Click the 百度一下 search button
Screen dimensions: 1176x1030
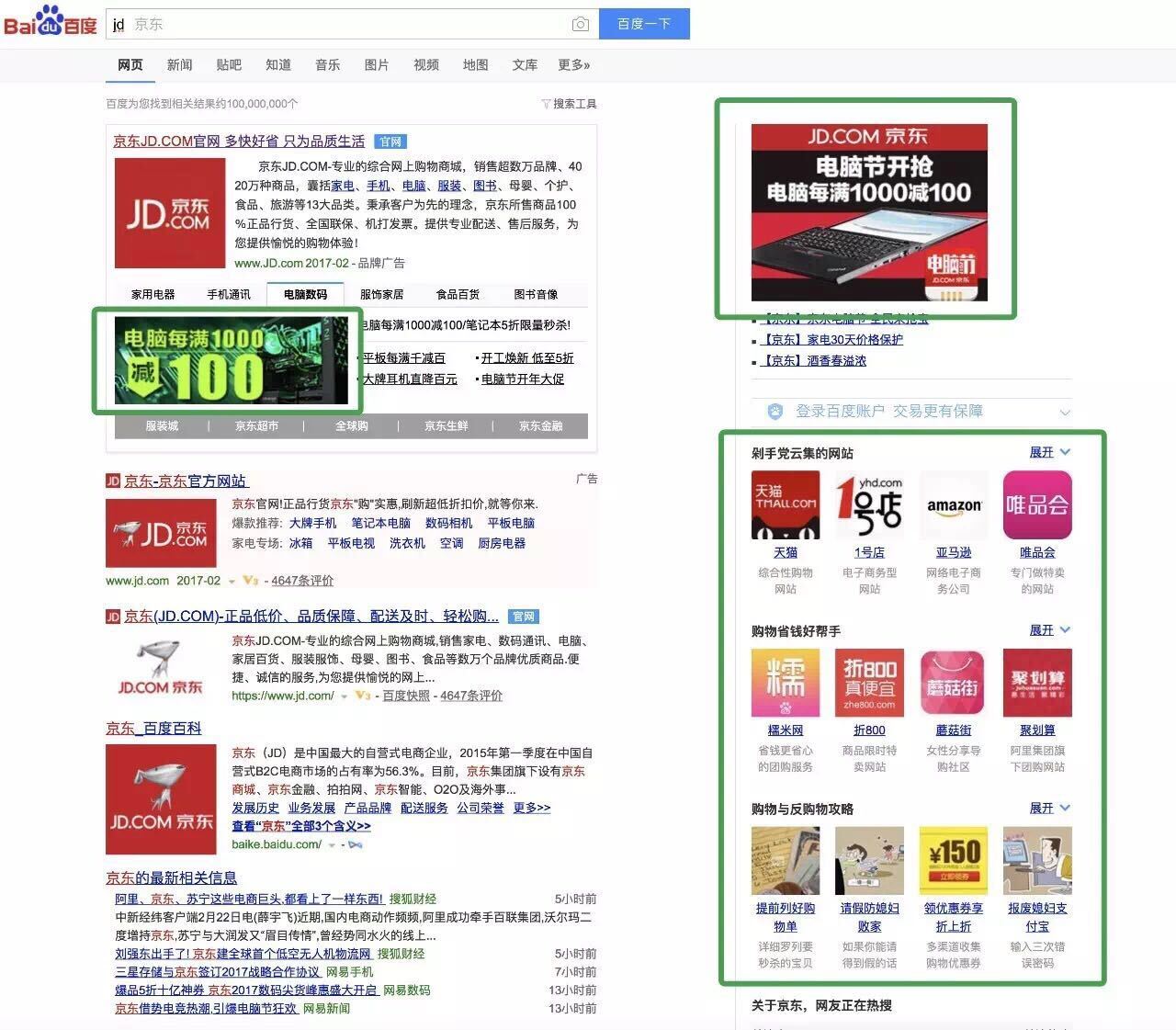[644, 24]
